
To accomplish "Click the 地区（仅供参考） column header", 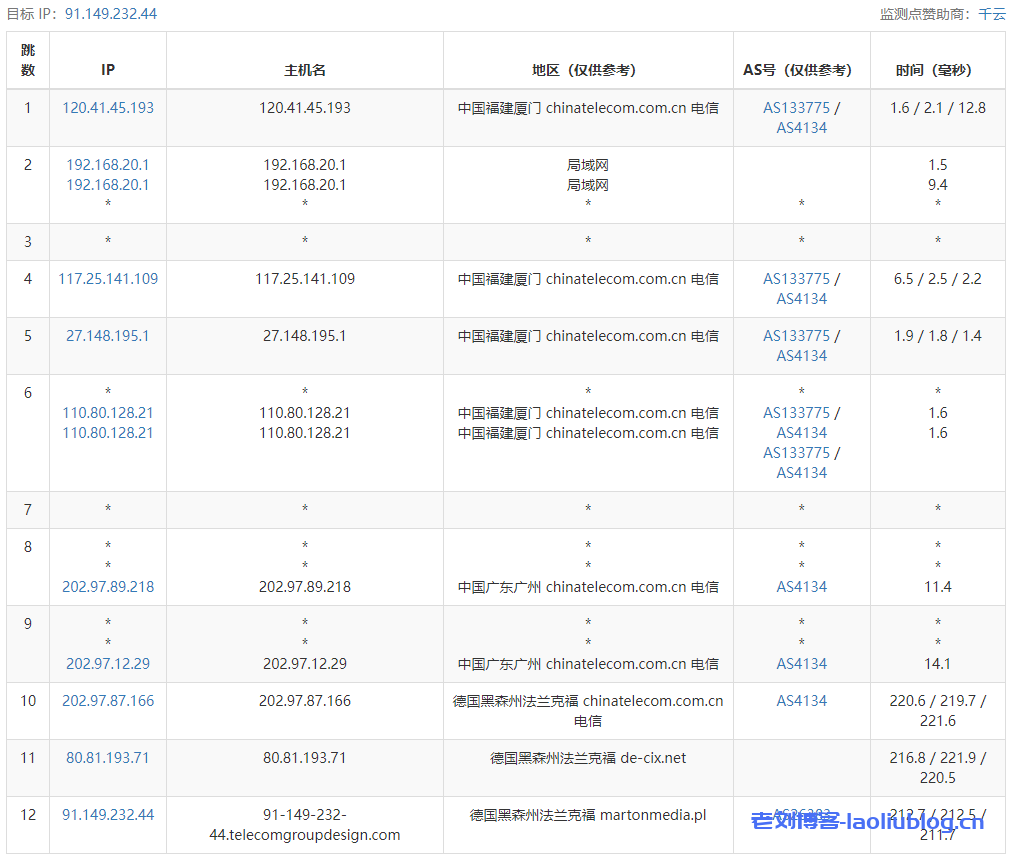I will [x=588, y=70].
